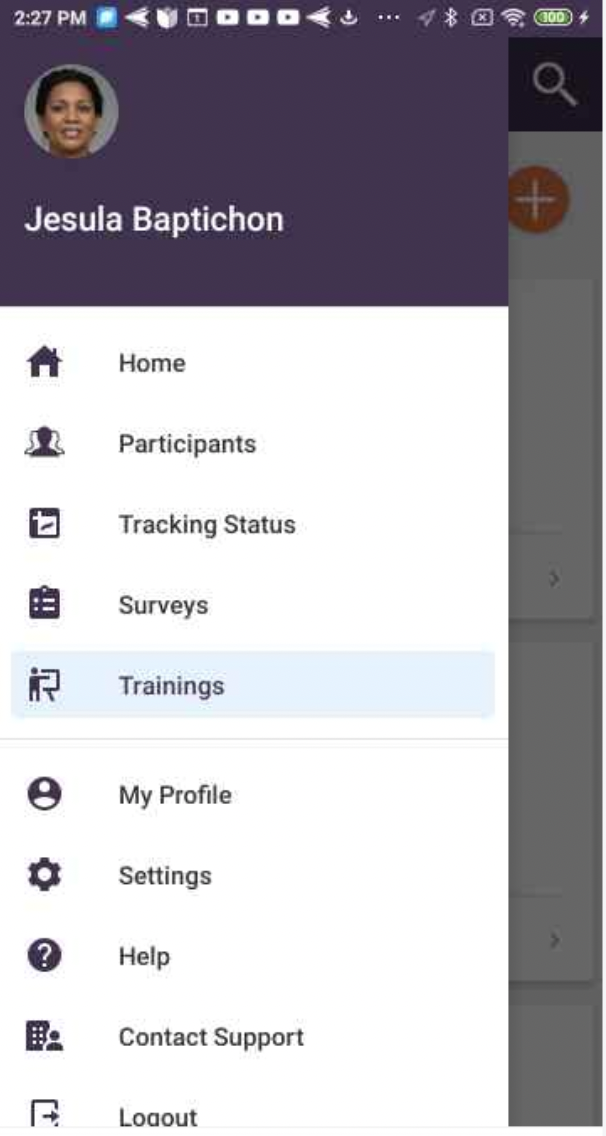The height and width of the screenshot is (1136, 606).
Task: Click the Logout exit icon
Action: (x=44, y=1114)
